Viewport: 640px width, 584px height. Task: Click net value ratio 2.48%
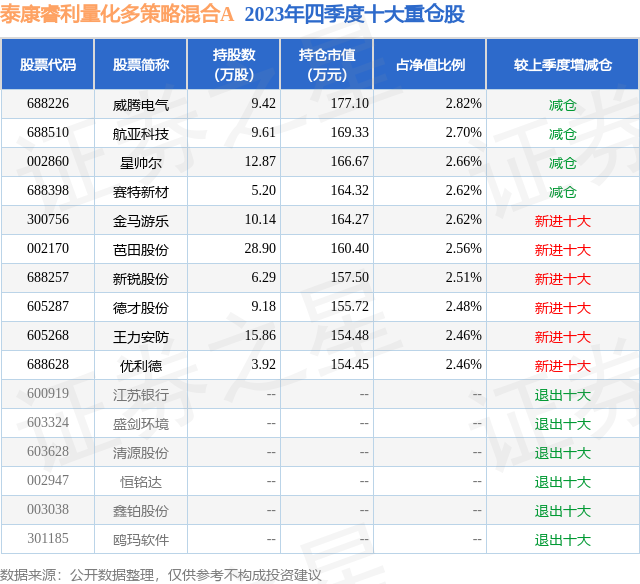coord(464,306)
